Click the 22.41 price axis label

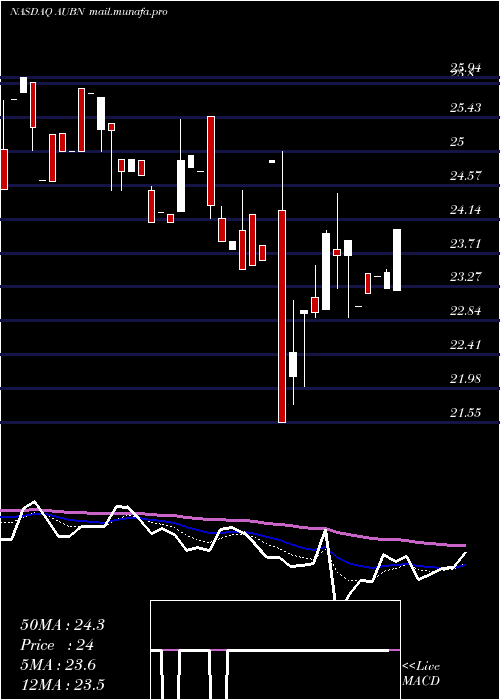(466, 345)
